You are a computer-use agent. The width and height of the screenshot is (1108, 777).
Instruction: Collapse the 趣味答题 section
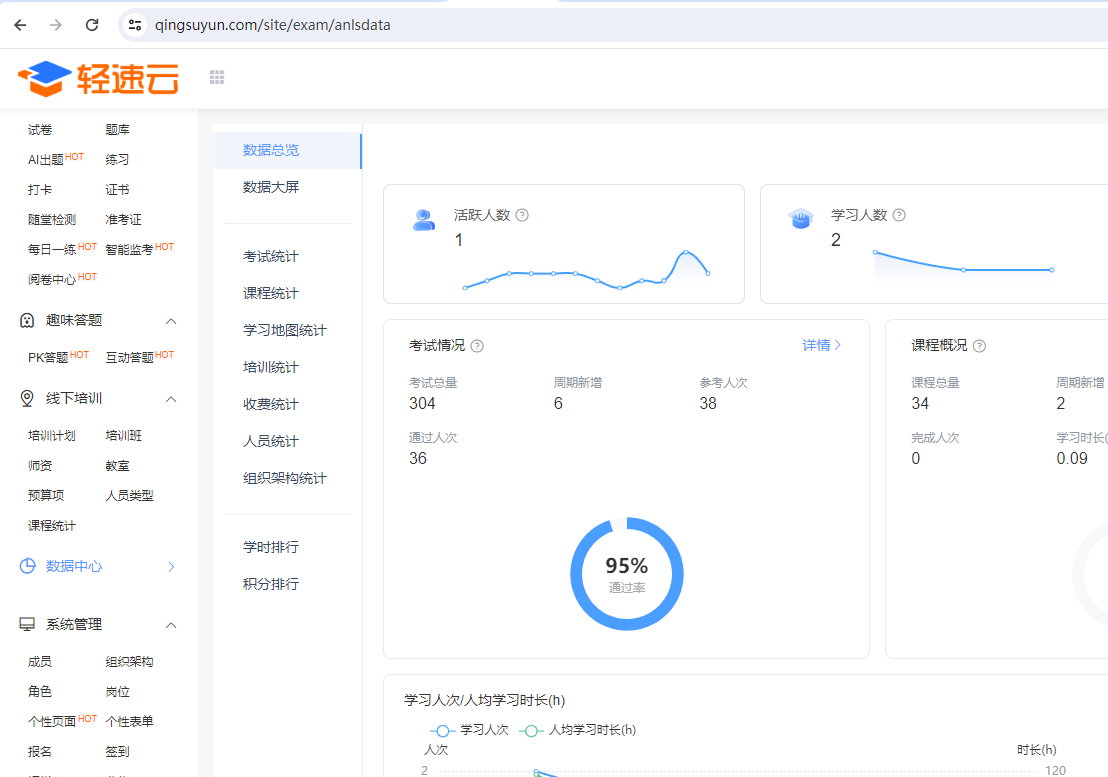tap(171, 321)
